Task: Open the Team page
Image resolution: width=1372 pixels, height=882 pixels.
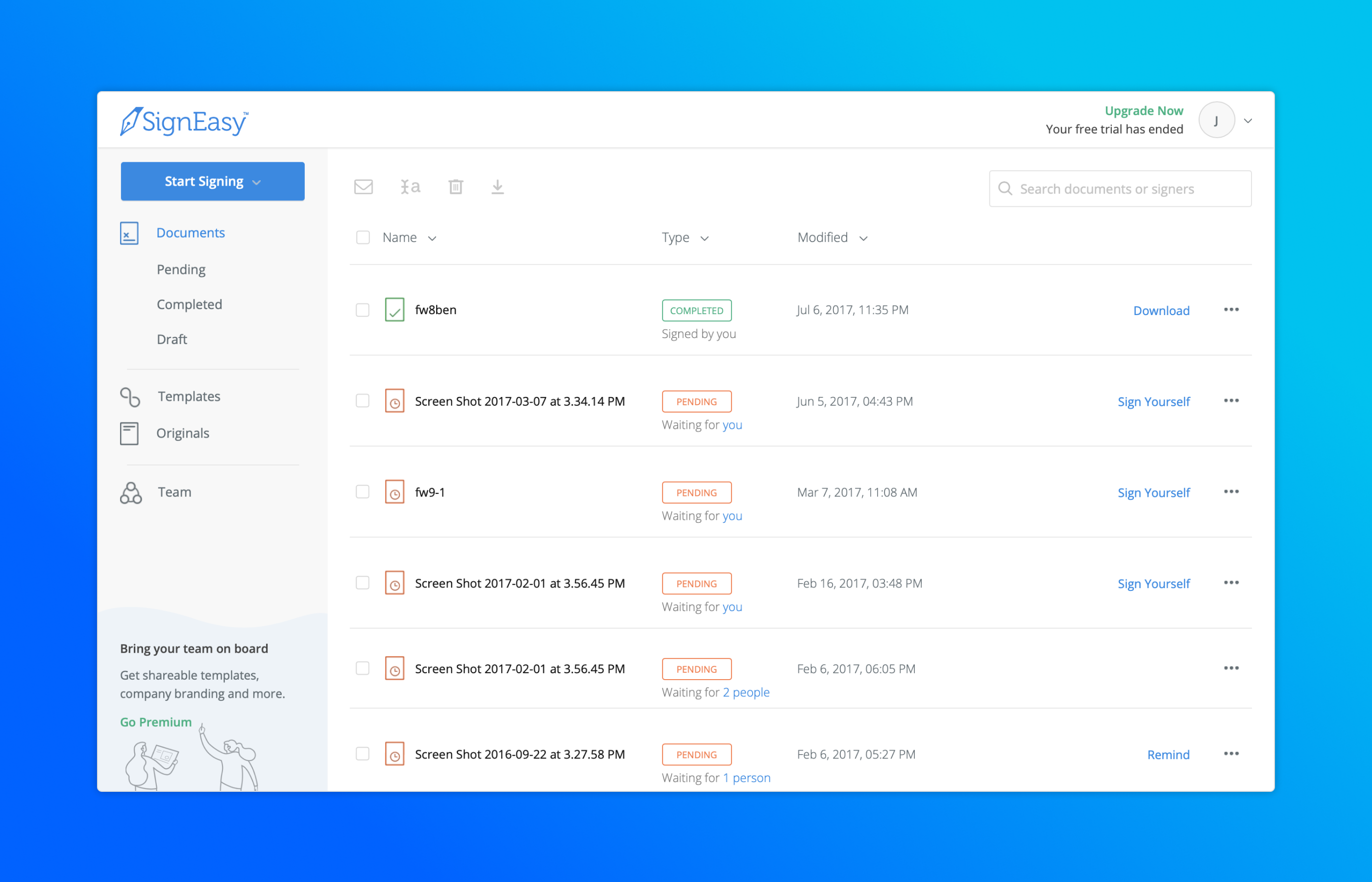Action: point(174,492)
